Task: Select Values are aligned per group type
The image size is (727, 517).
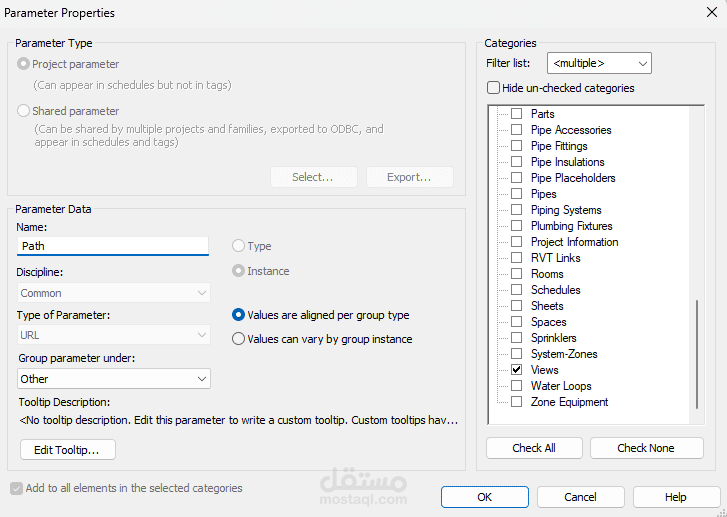Action: pos(239,315)
